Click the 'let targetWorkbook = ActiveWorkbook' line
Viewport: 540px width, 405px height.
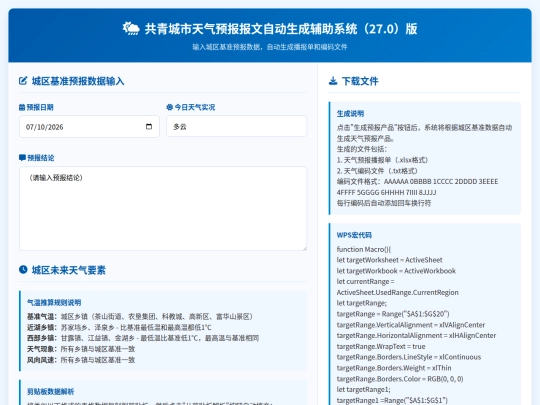click(396, 271)
